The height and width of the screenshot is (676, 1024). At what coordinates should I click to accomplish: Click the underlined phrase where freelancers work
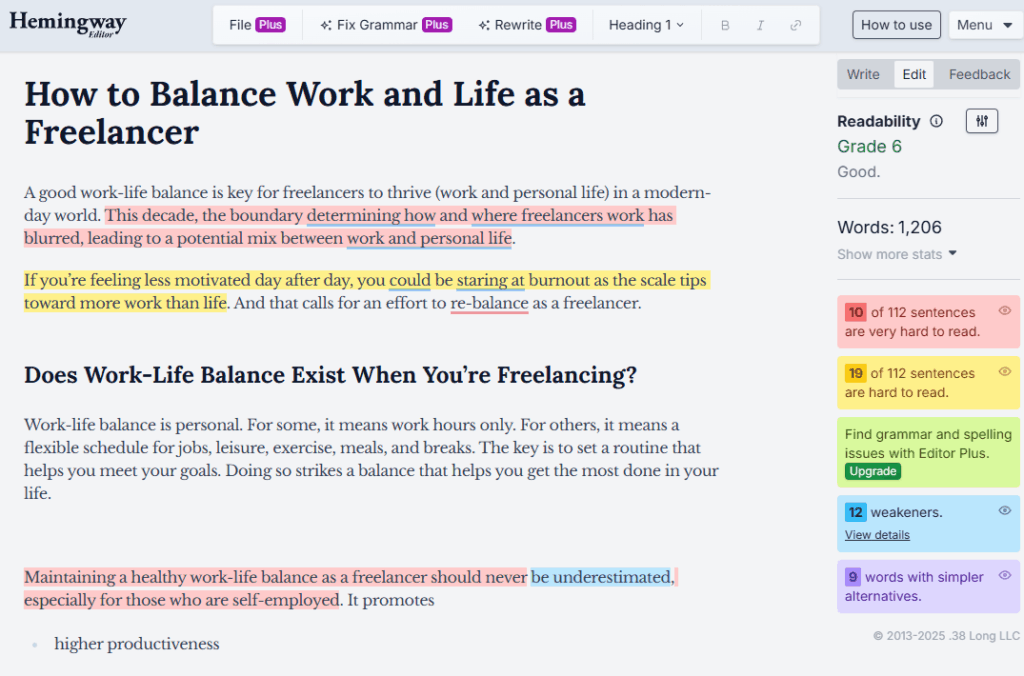tap(558, 216)
